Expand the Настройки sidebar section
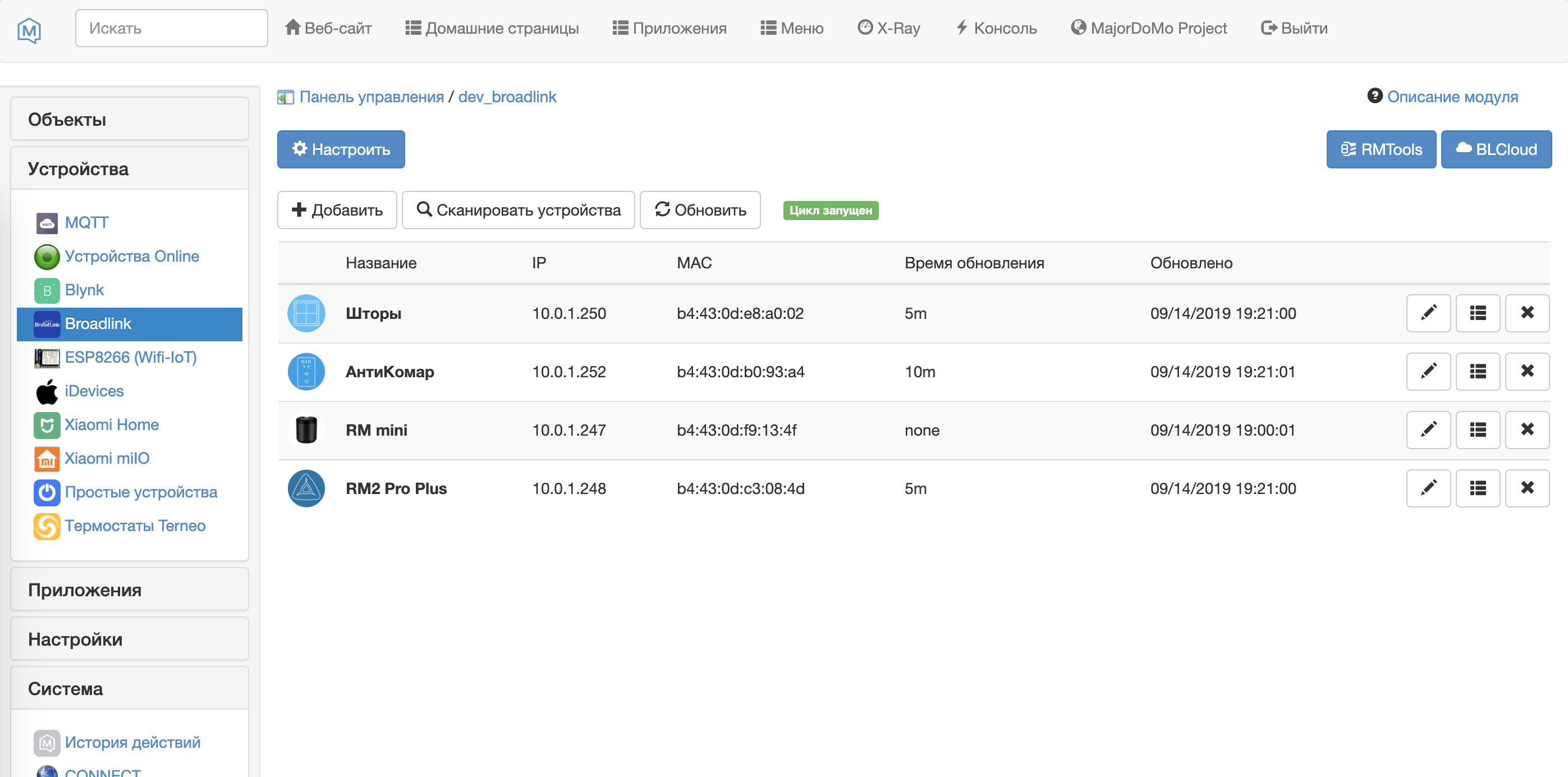1568x777 pixels. click(129, 639)
